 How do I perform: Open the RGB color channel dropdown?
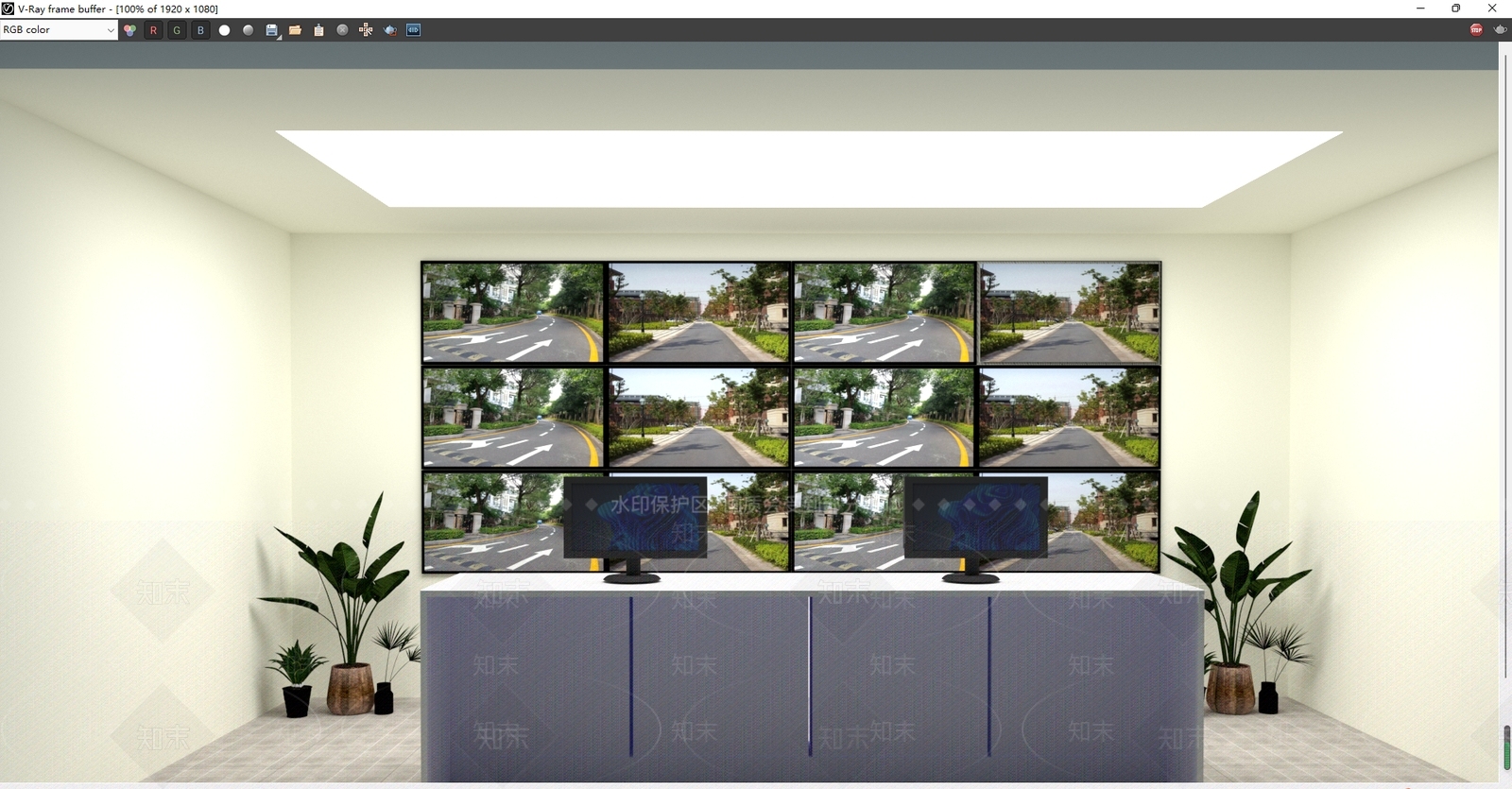click(x=59, y=30)
